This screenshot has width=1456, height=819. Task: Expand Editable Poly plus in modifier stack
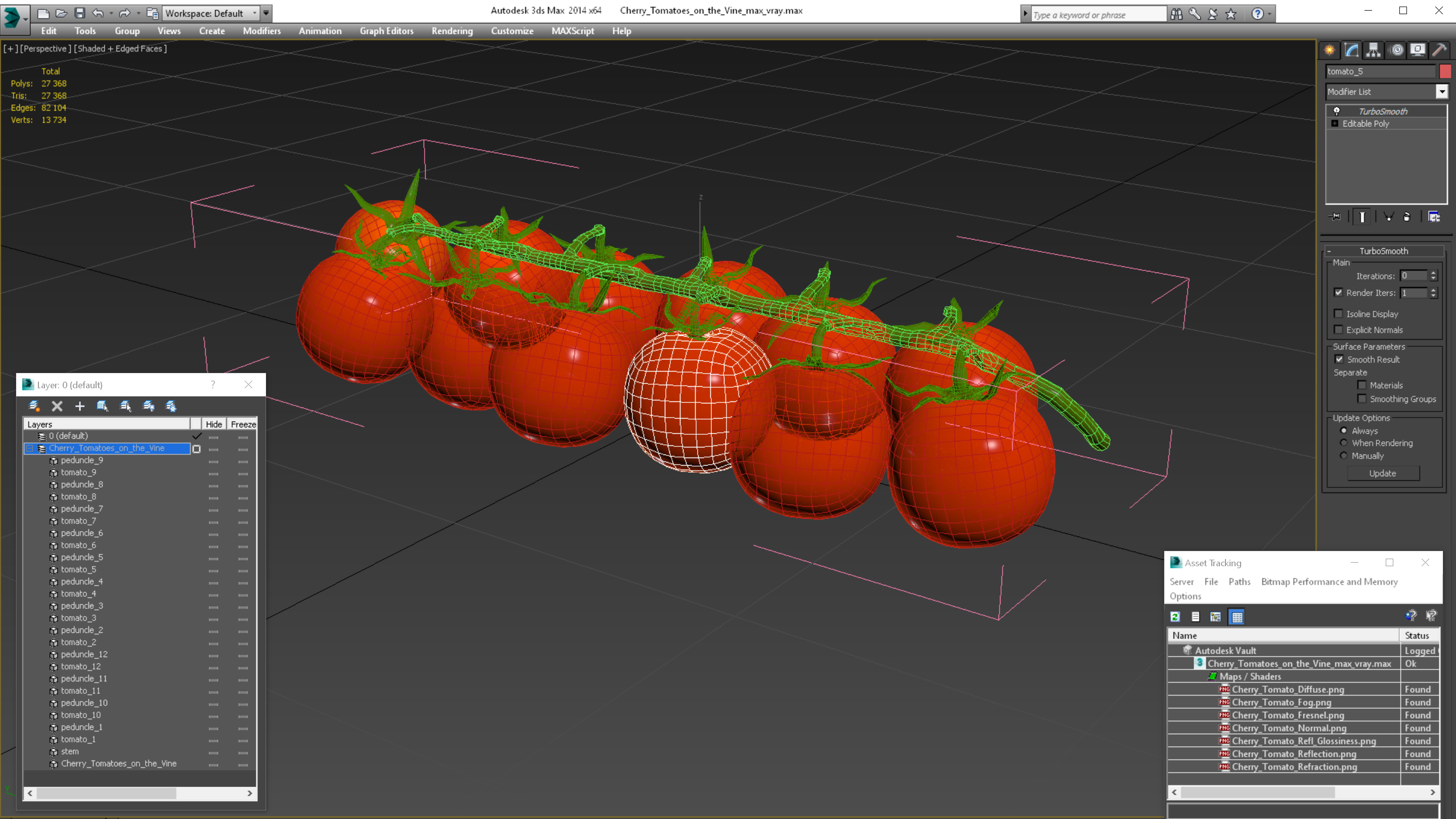pyautogui.click(x=1335, y=123)
